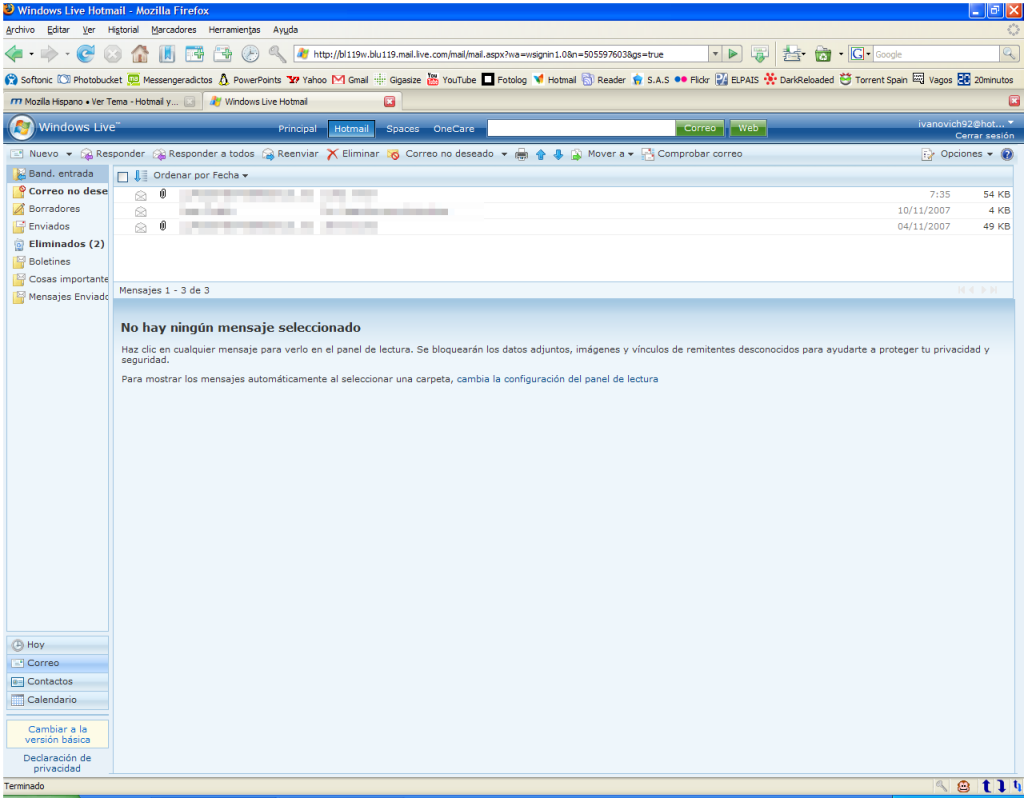Image resolution: width=1024 pixels, height=798 pixels.
Task: Start a search with the magnifier in Google box
Action: click(1009, 54)
